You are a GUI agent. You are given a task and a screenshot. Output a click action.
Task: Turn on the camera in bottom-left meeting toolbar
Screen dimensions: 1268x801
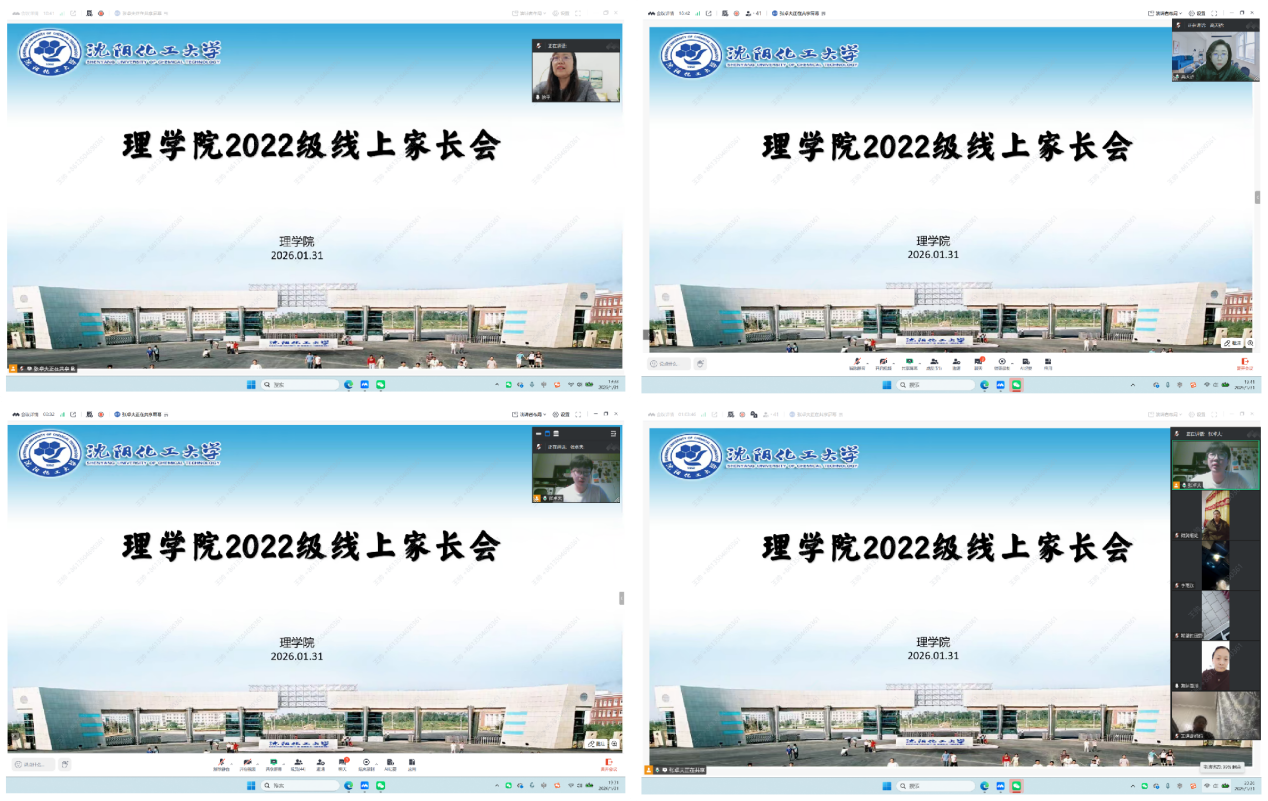tap(246, 764)
